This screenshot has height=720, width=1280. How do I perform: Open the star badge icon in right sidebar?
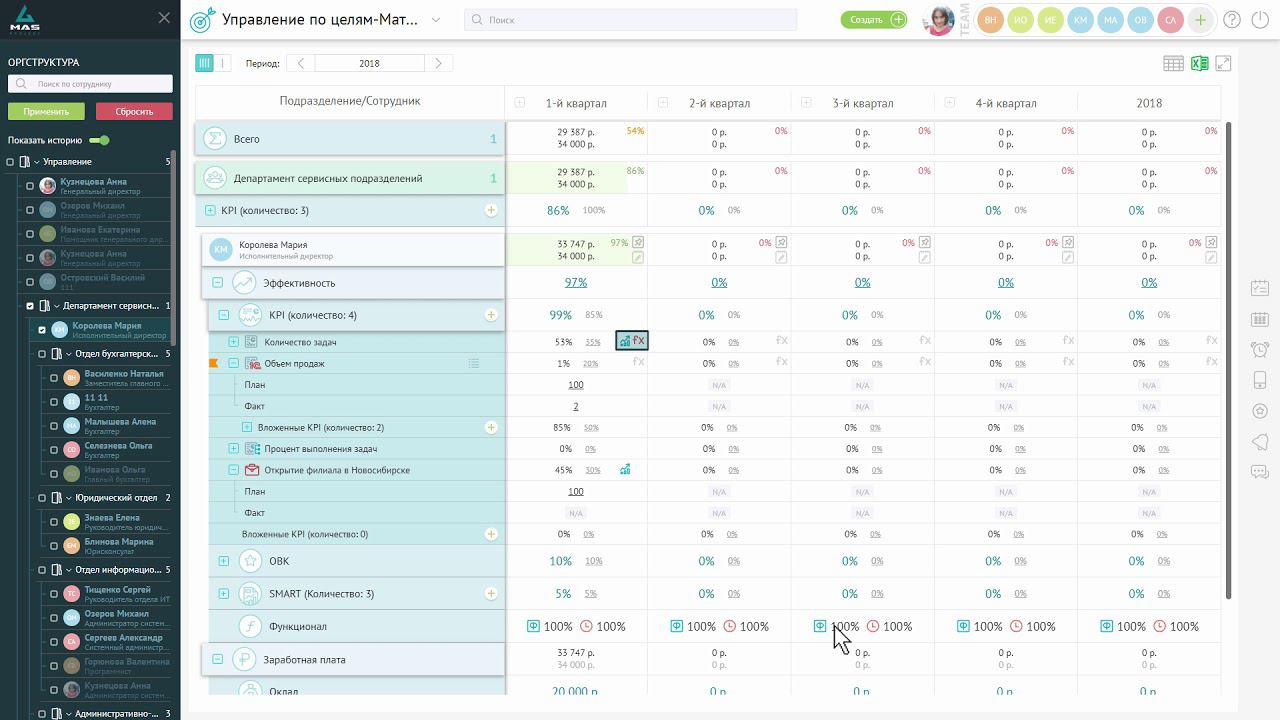click(x=1260, y=411)
